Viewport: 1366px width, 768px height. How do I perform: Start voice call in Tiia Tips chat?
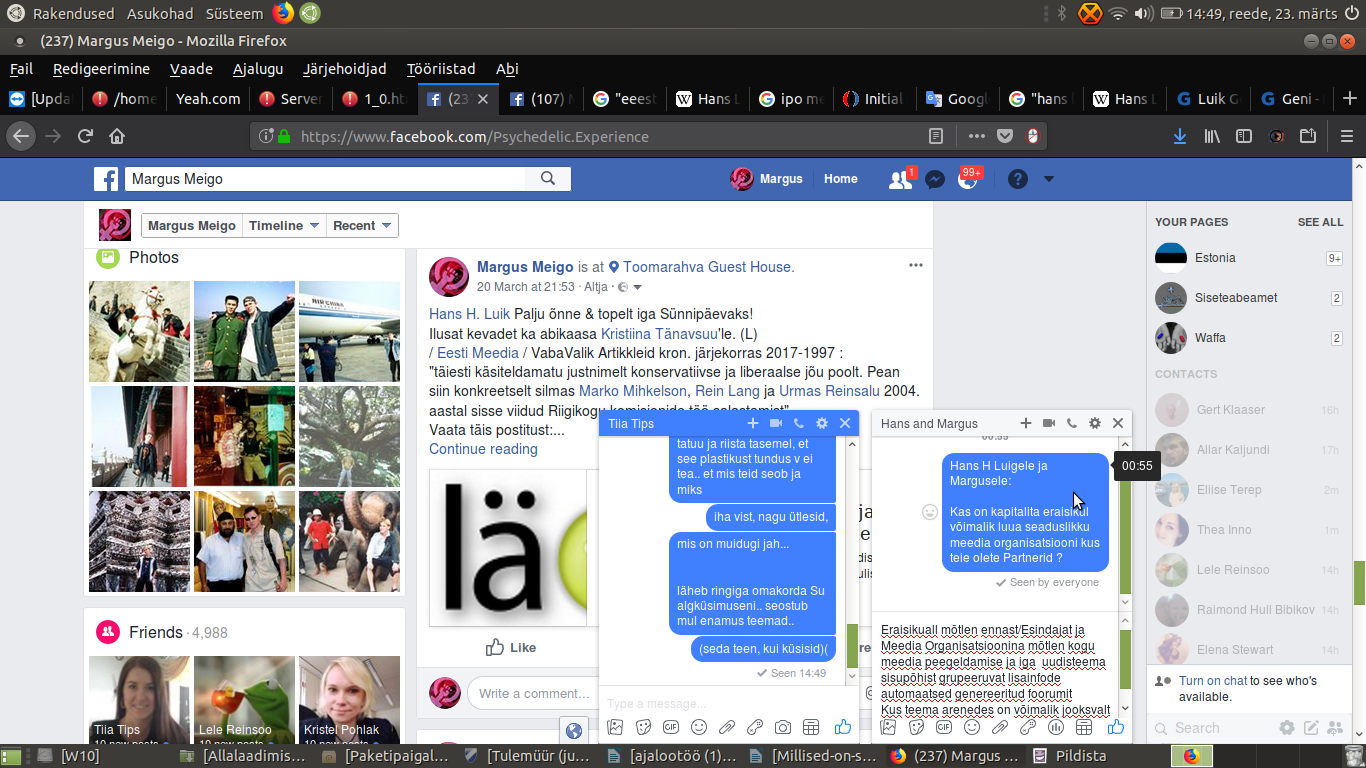point(799,424)
